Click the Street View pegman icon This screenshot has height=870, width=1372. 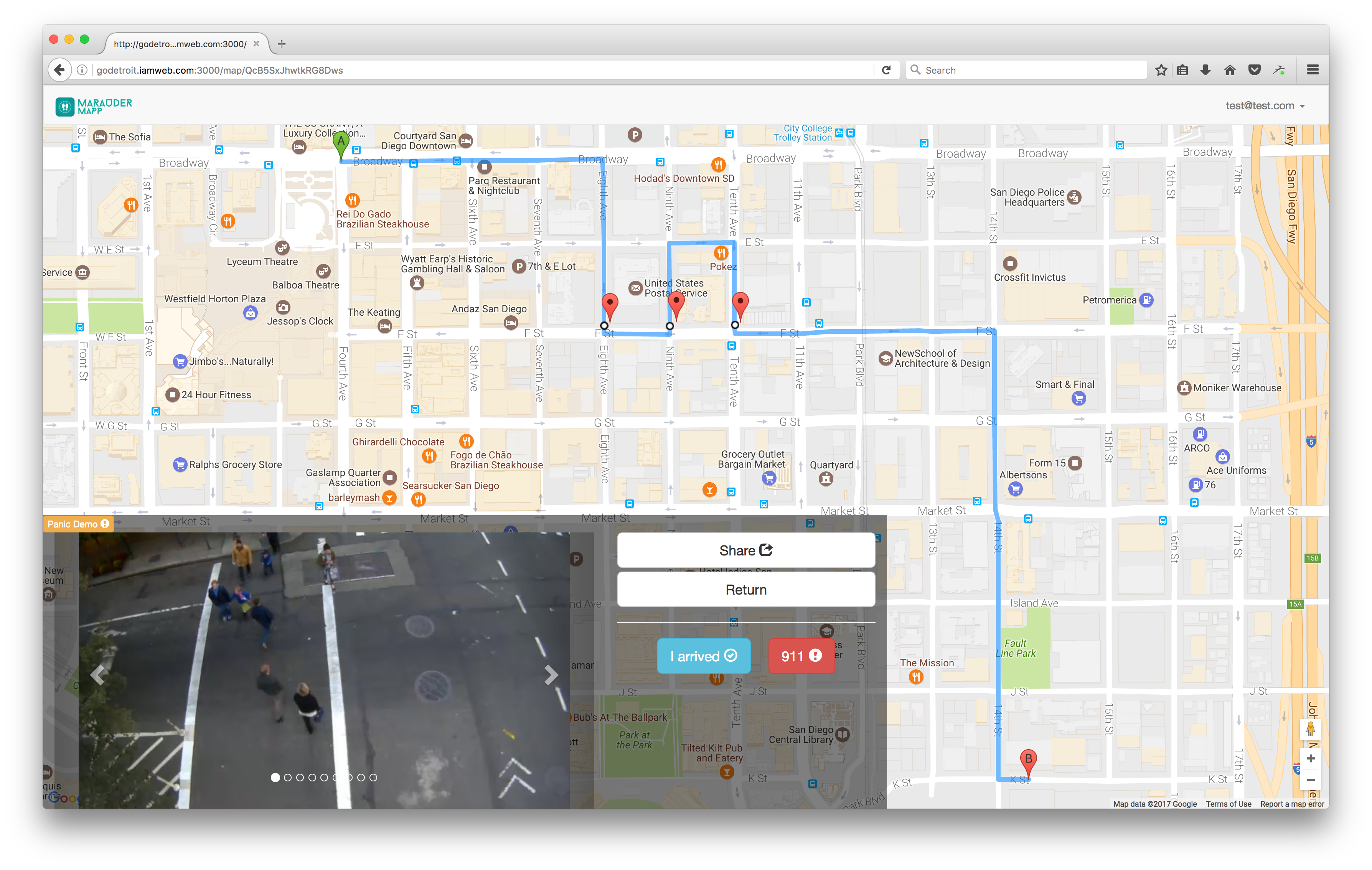1310,729
